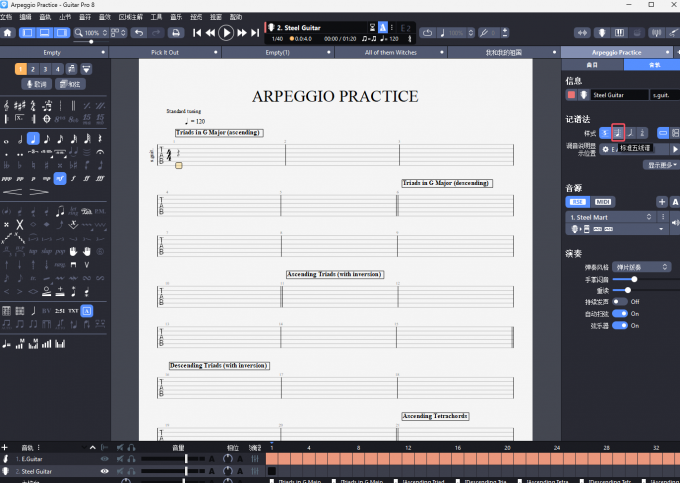The height and width of the screenshot is (483, 680).
Task: Click the MIDI sound button
Action: click(603, 202)
